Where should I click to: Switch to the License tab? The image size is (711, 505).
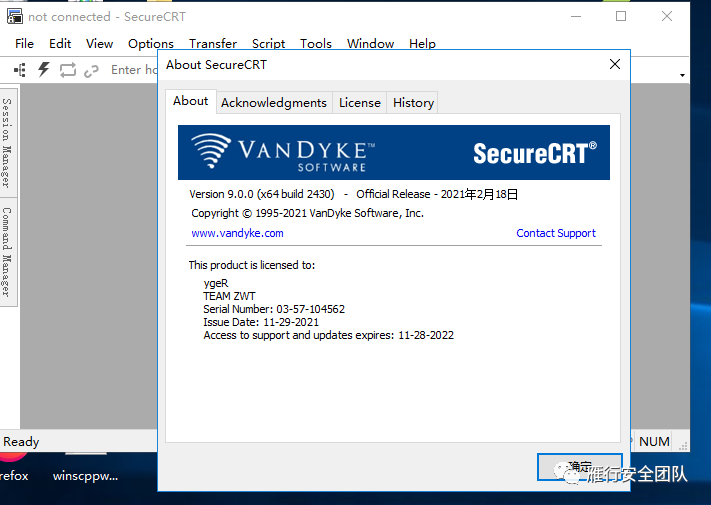click(x=360, y=103)
